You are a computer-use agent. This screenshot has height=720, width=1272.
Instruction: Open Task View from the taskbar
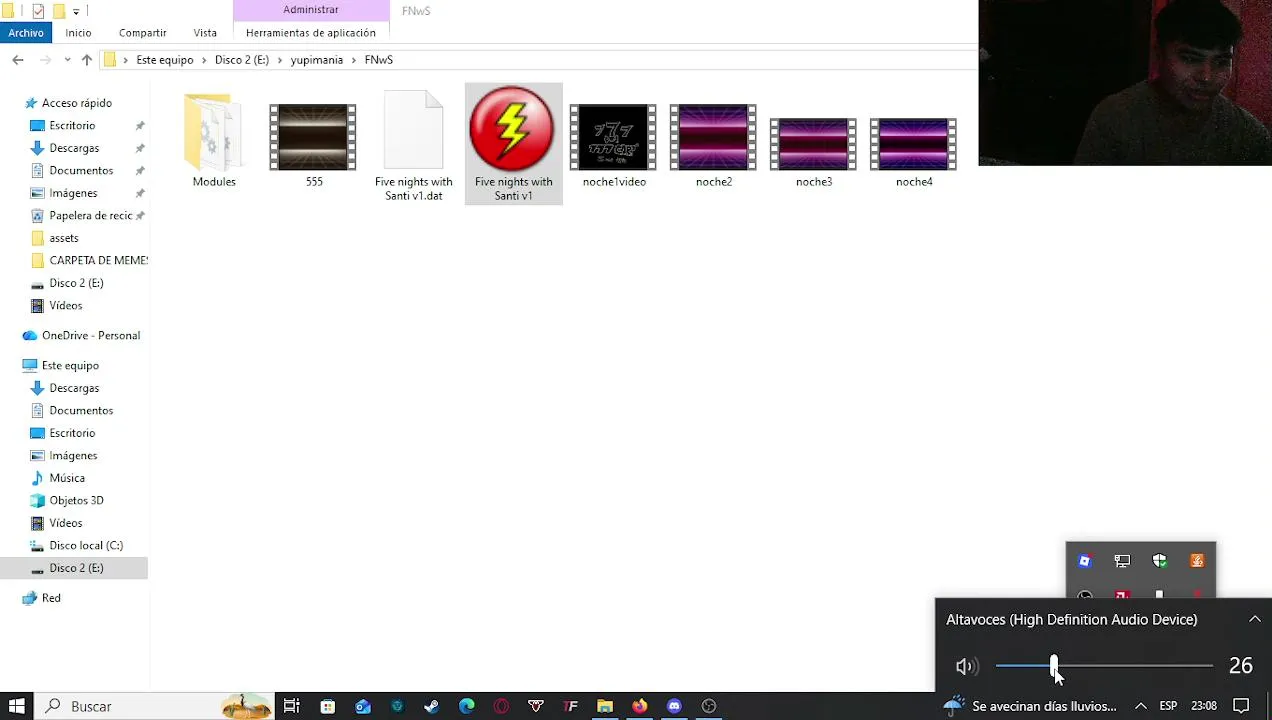[x=291, y=706]
